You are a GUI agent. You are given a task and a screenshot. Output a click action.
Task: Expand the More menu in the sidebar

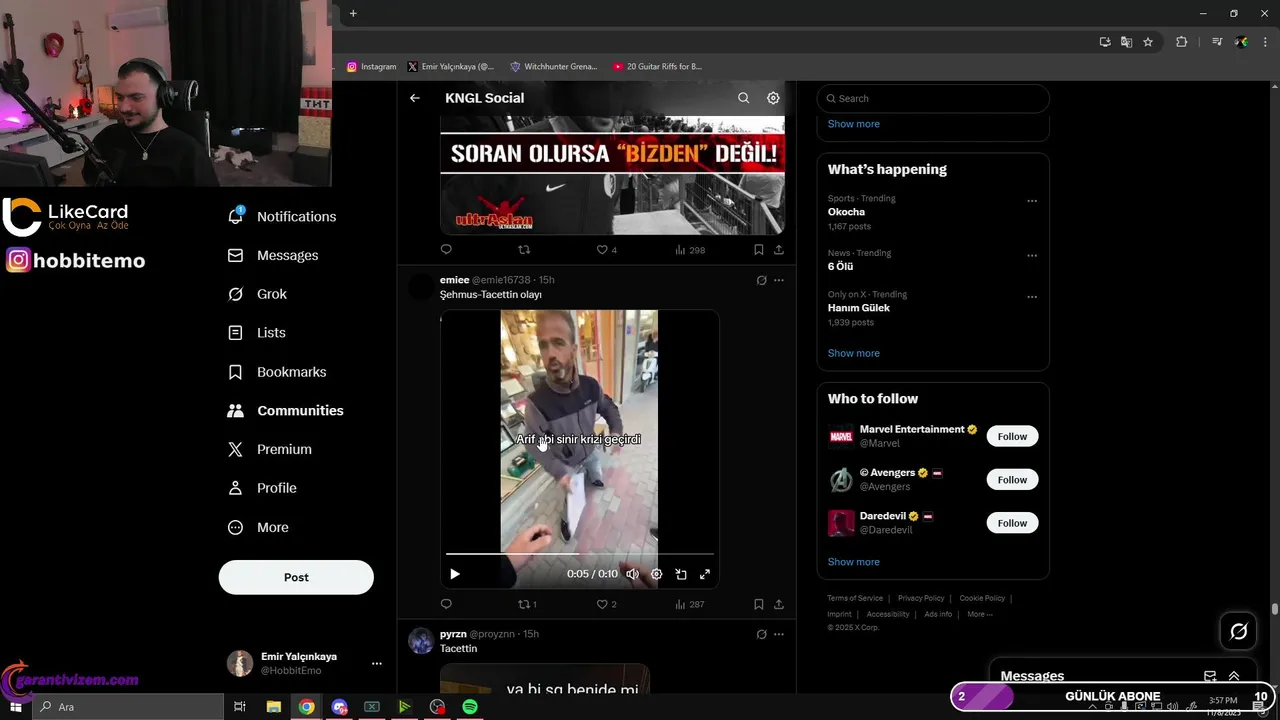(x=258, y=527)
